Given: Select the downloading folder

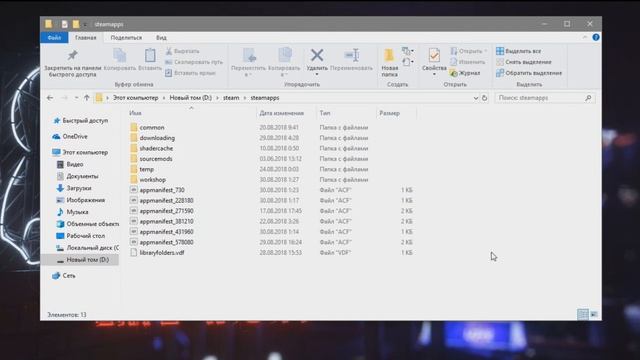Looking at the screenshot, I should [x=157, y=138].
